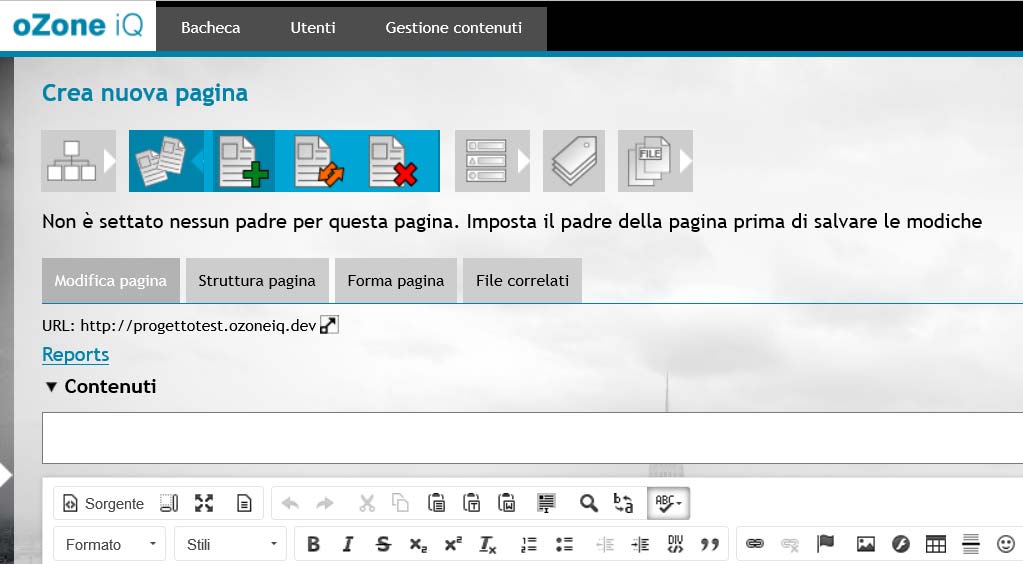The width and height of the screenshot is (1023, 564).
Task: Open the site structure tree icon
Action: coord(71,161)
